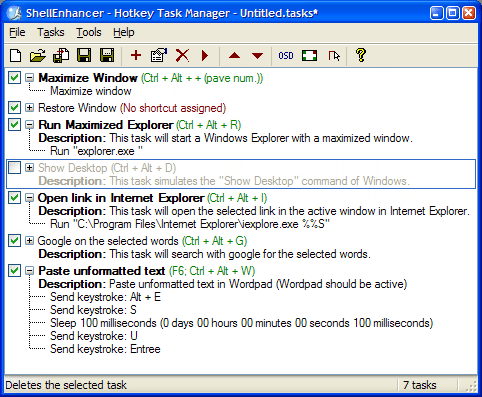Open the Tasks menu
The image size is (482, 397).
coord(51,32)
